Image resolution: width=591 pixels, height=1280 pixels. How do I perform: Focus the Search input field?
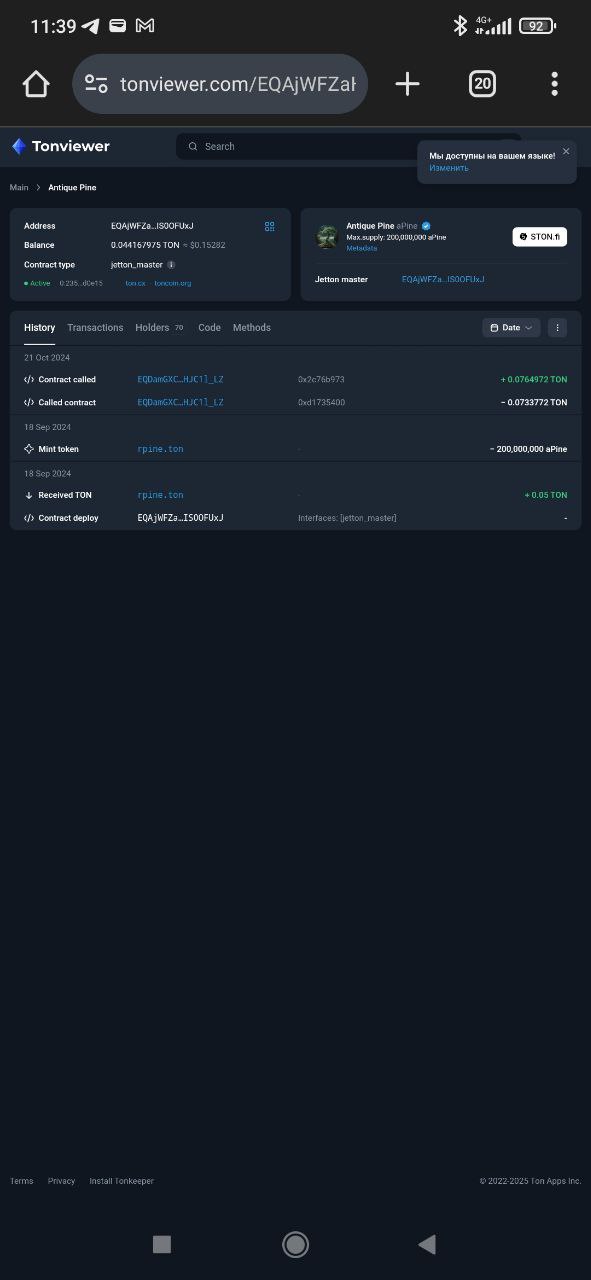(x=349, y=146)
